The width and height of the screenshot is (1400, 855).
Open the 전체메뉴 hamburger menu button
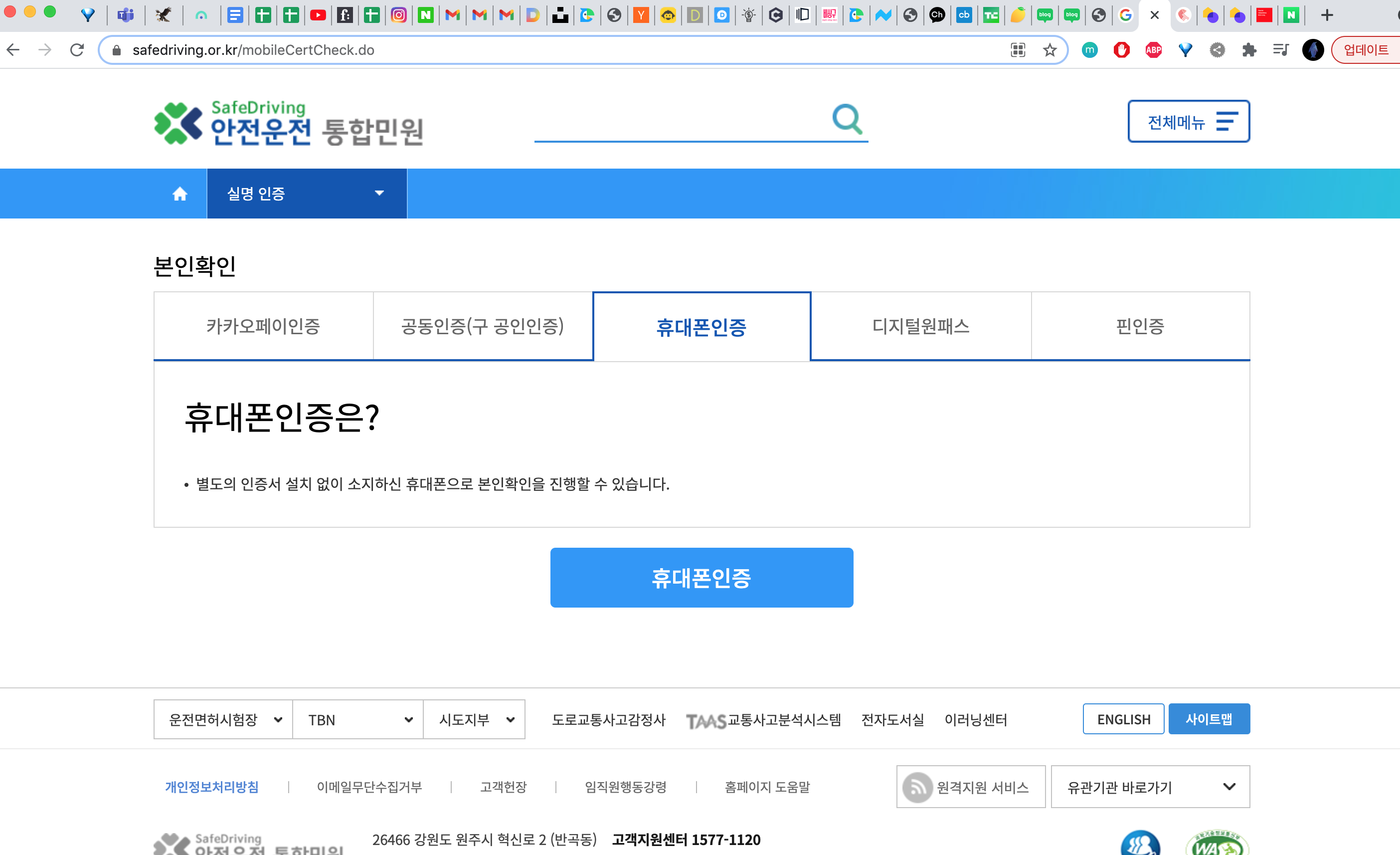[x=1188, y=122]
